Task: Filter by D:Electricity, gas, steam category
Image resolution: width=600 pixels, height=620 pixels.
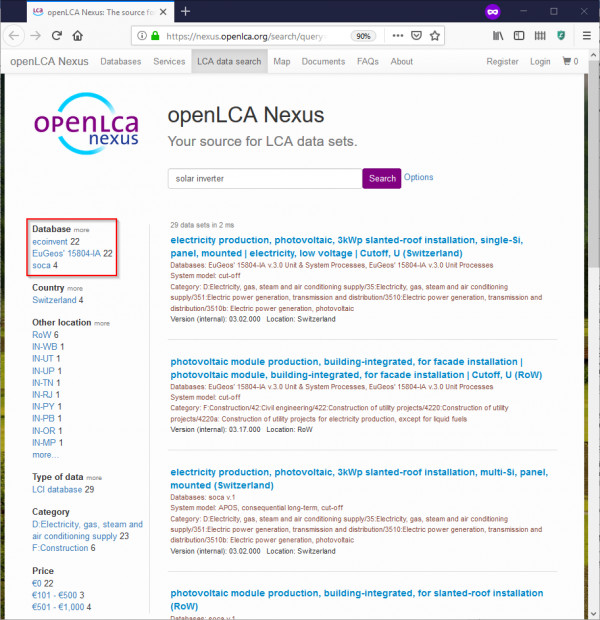Action: pos(87,530)
